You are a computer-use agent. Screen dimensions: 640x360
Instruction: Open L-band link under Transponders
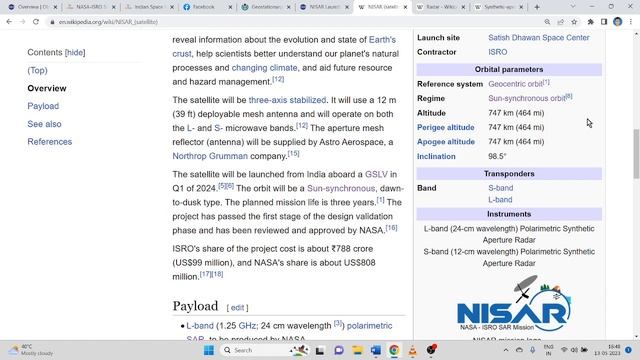[x=500, y=200]
